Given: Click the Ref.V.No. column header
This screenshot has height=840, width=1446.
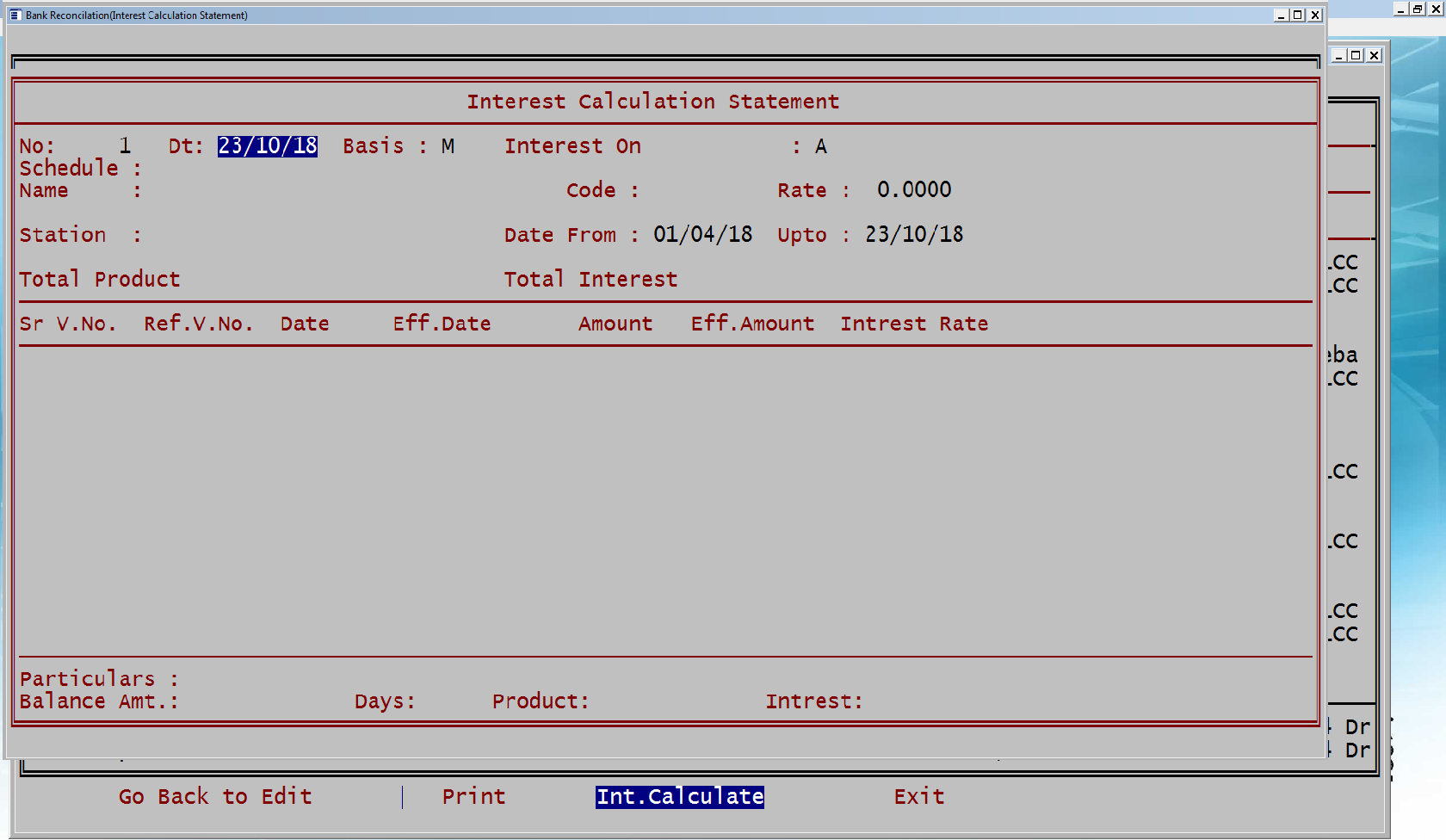Looking at the screenshot, I should 198,324.
